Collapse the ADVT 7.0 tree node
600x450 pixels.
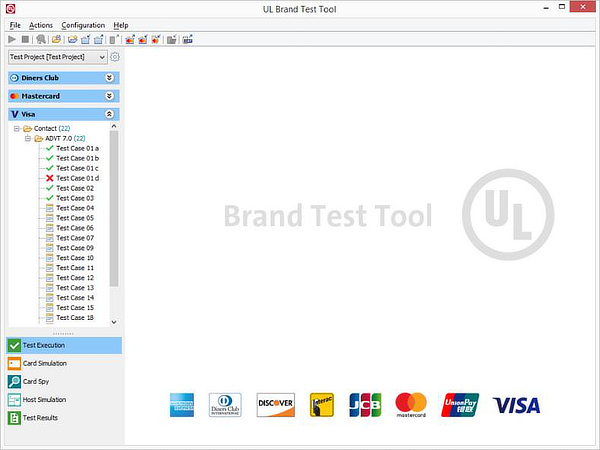28,139
